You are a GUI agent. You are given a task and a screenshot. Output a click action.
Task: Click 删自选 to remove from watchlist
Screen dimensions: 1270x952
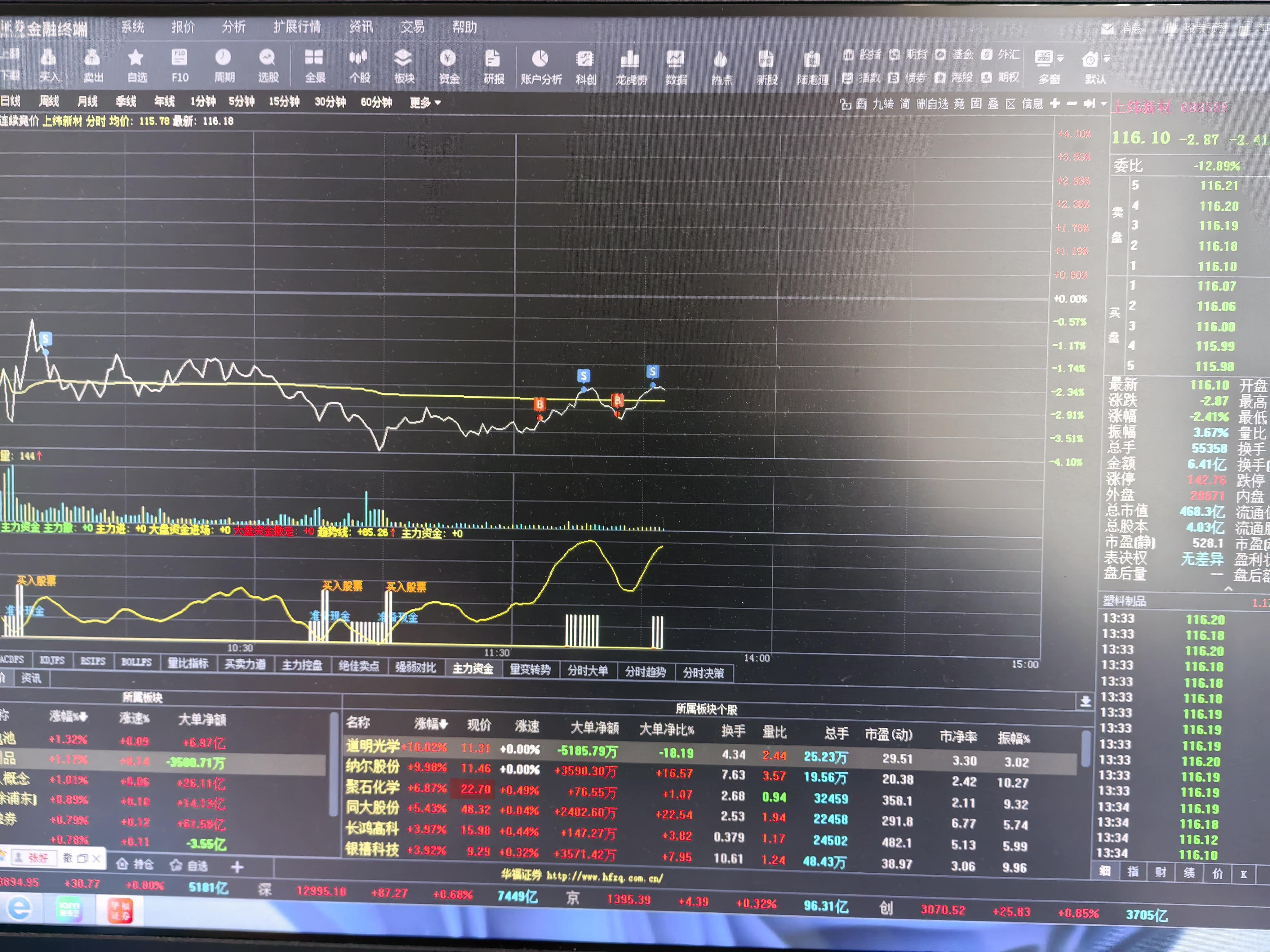[932, 104]
